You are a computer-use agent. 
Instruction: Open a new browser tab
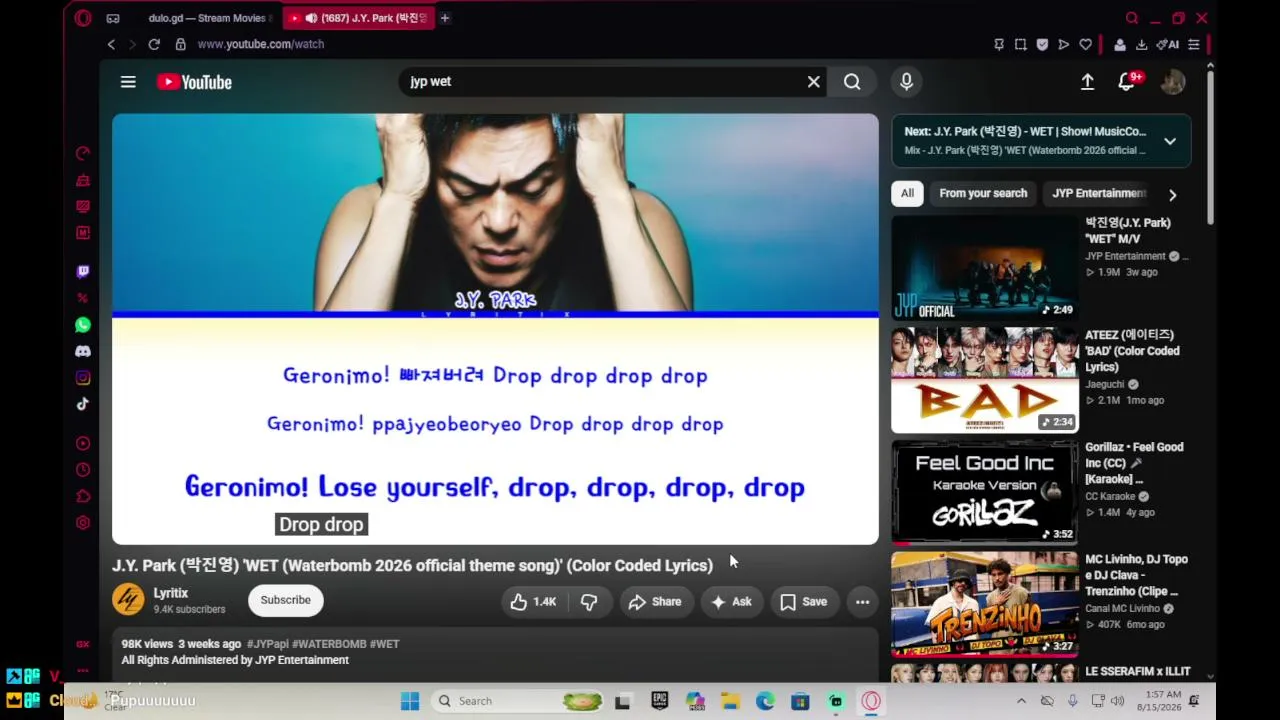pos(445,18)
